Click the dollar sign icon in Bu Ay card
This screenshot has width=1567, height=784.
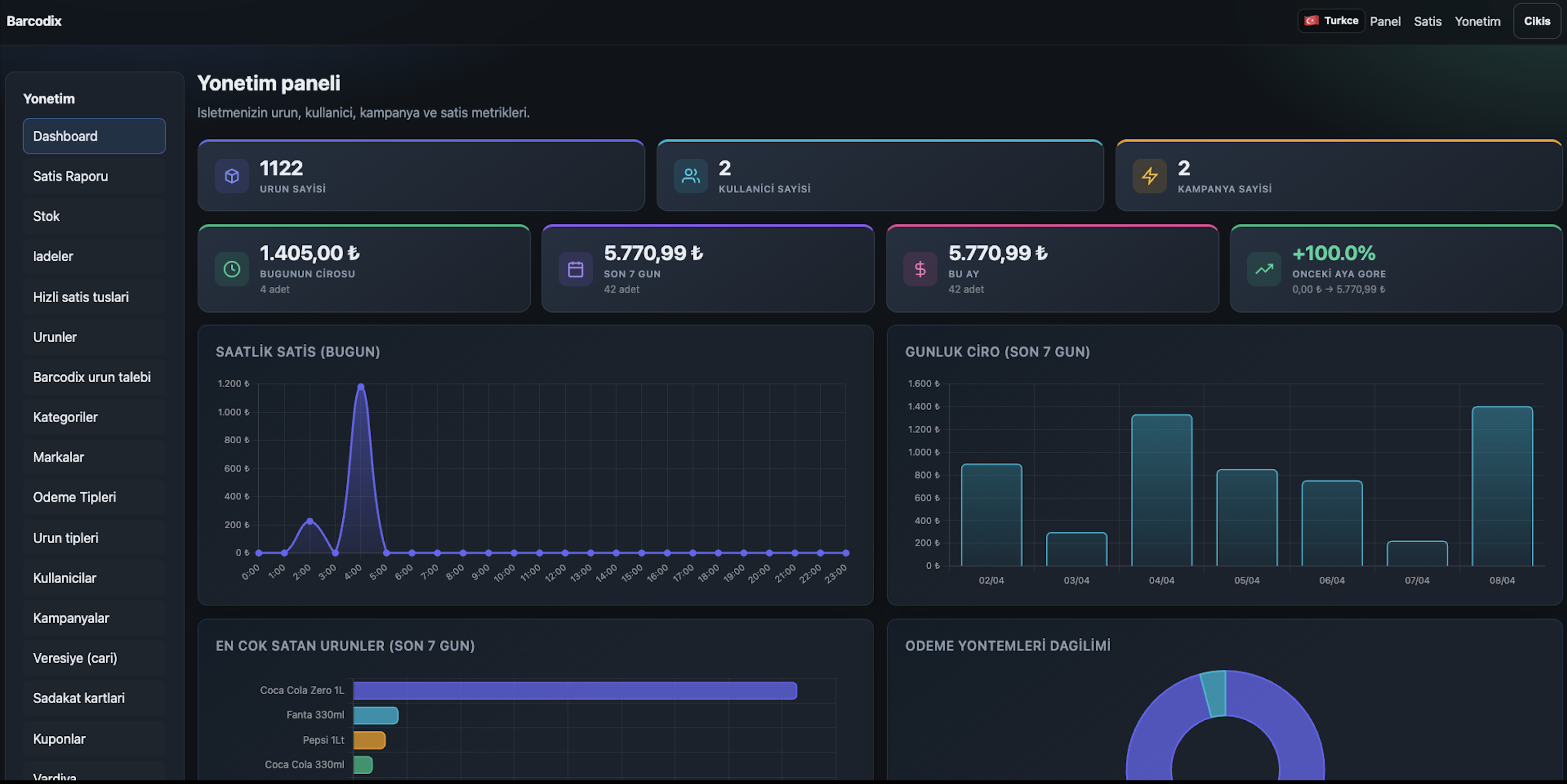pyautogui.click(x=920, y=269)
